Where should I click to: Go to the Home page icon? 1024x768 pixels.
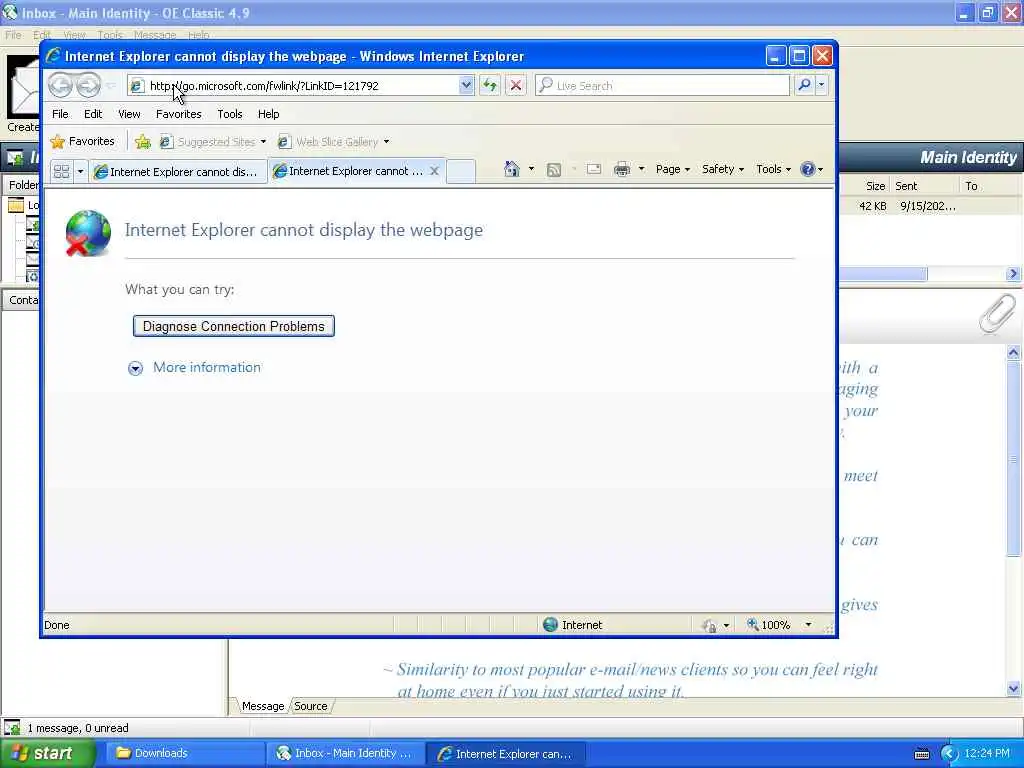[x=511, y=169]
